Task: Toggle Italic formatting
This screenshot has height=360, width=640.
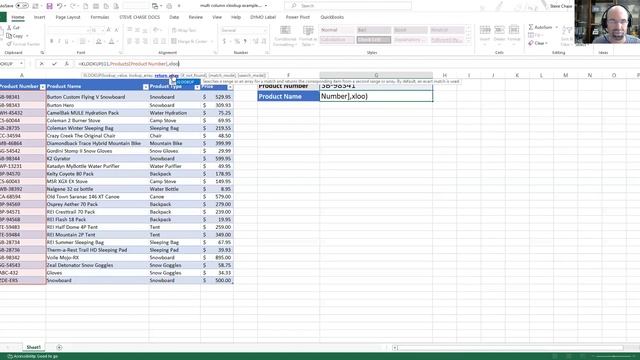Action: point(59,41)
